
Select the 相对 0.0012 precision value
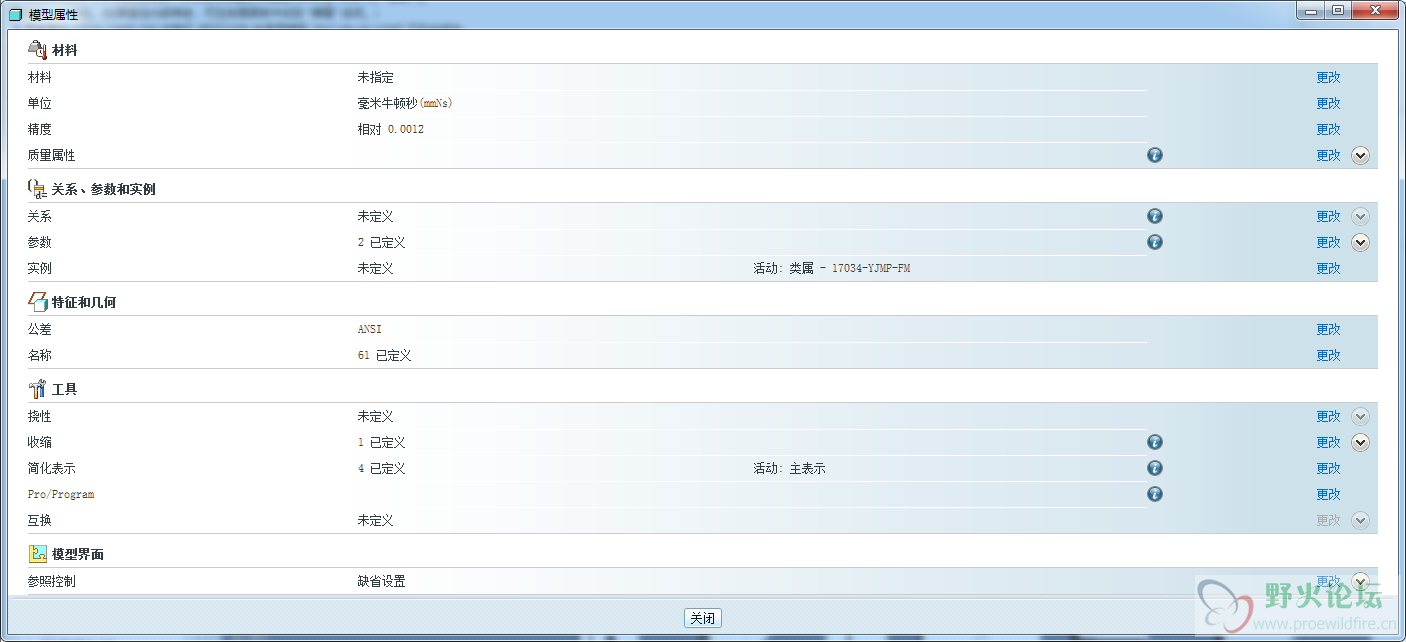(x=391, y=129)
